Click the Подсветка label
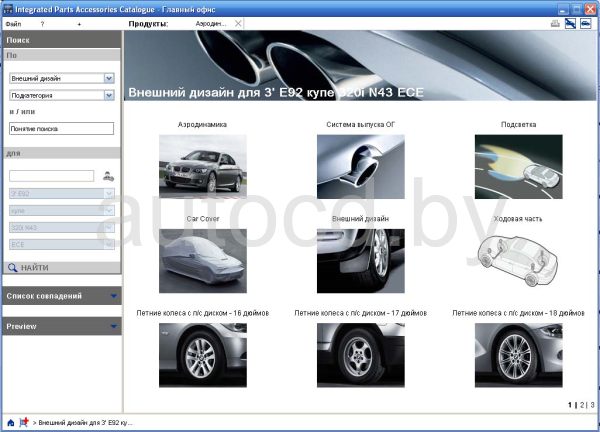Image resolution: width=600 pixels, height=432 pixels. 518,124
